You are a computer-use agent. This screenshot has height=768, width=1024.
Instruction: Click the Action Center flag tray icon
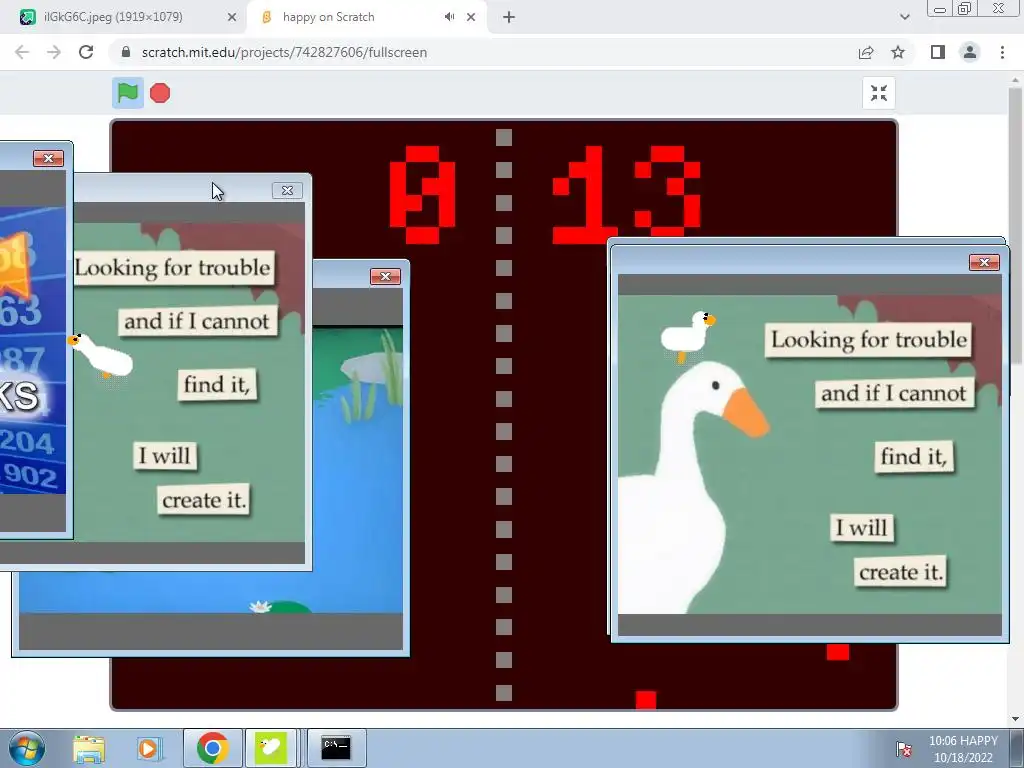(x=904, y=749)
